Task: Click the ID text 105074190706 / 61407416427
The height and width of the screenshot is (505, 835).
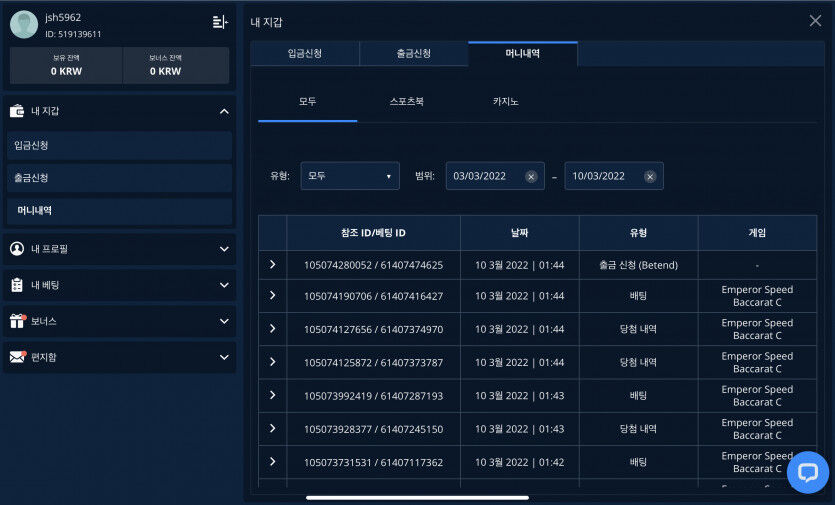Action: tap(373, 296)
